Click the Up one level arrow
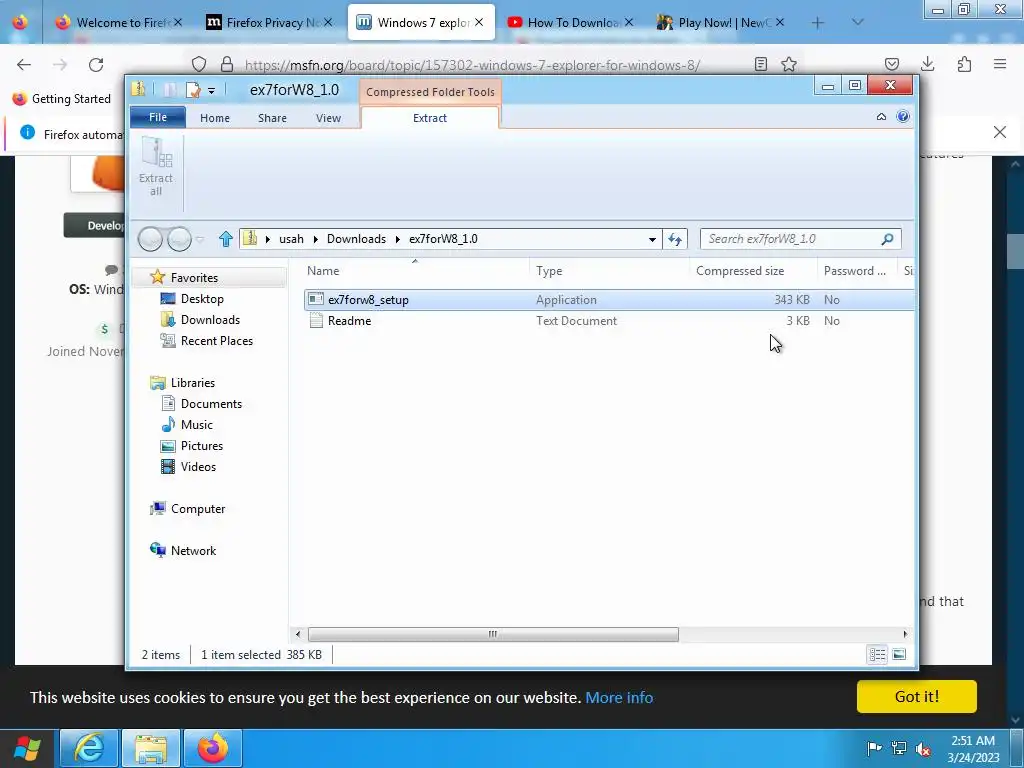The width and height of the screenshot is (1024, 768). point(226,239)
